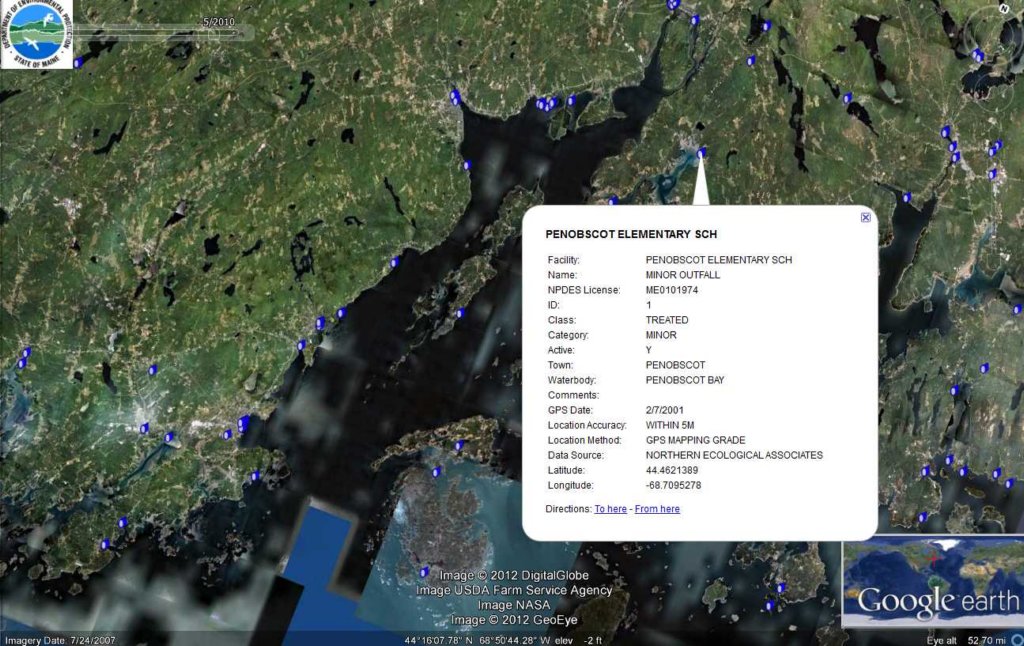Open directions 'From here' link

pos(657,509)
